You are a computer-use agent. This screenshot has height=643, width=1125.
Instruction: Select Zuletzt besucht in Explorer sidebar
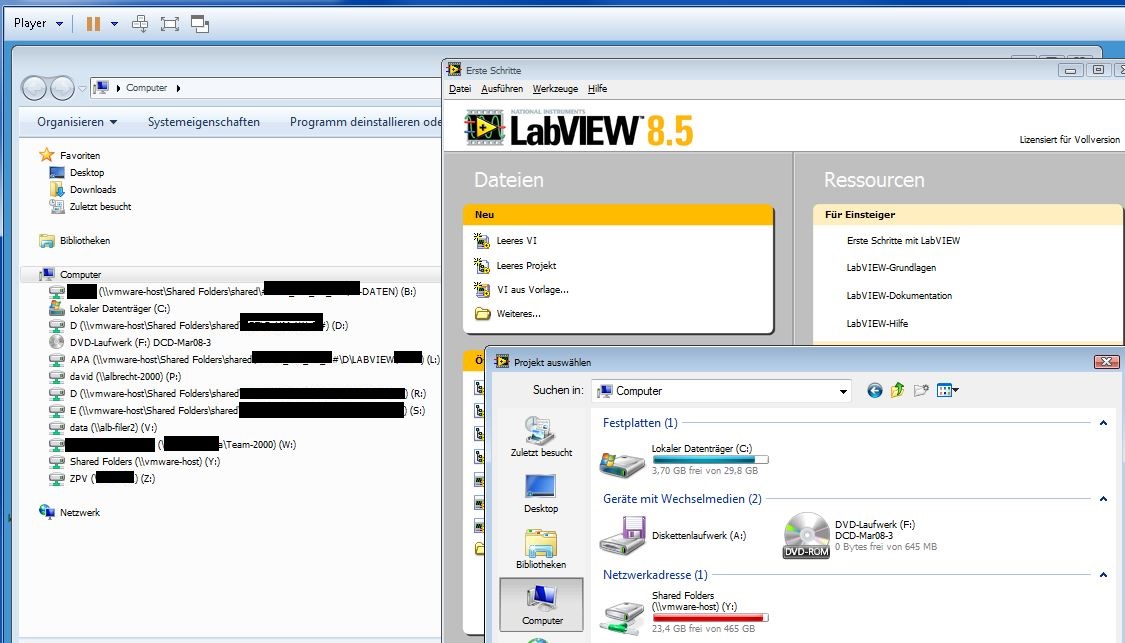coord(92,207)
